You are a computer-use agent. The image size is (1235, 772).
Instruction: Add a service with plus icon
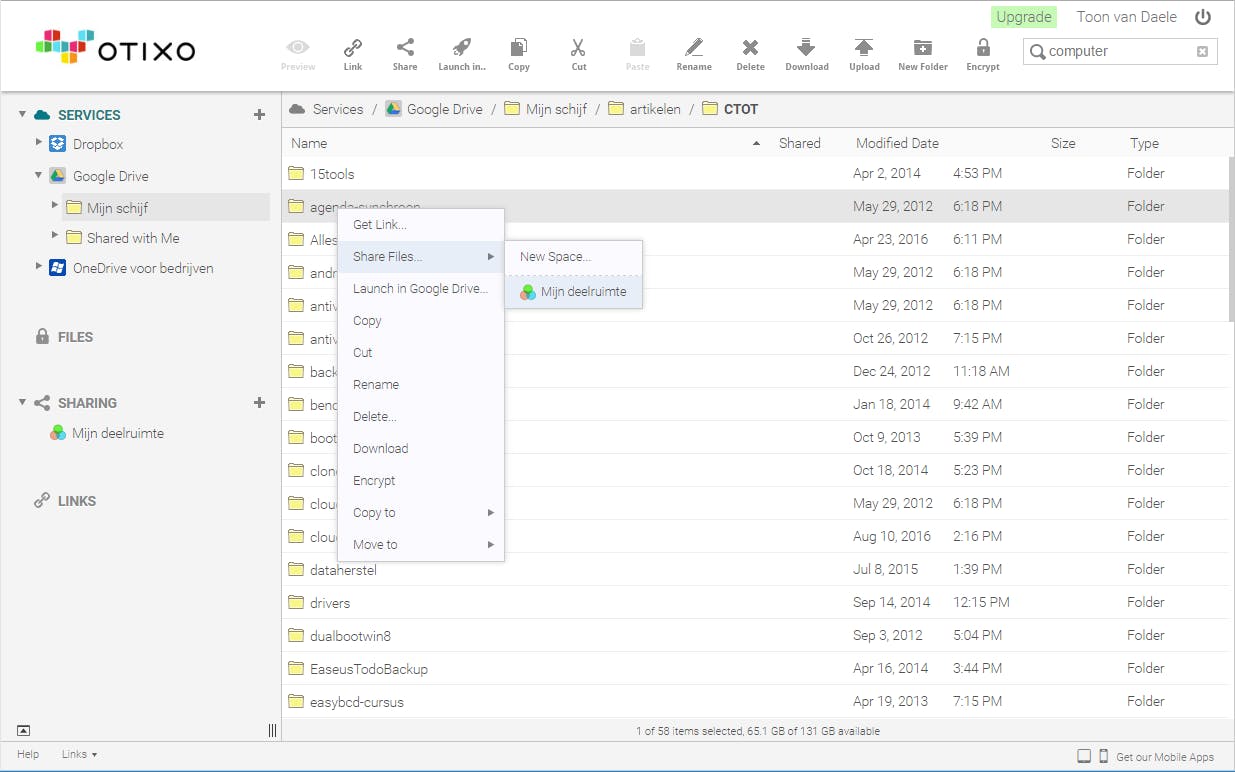pyautogui.click(x=259, y=115)
